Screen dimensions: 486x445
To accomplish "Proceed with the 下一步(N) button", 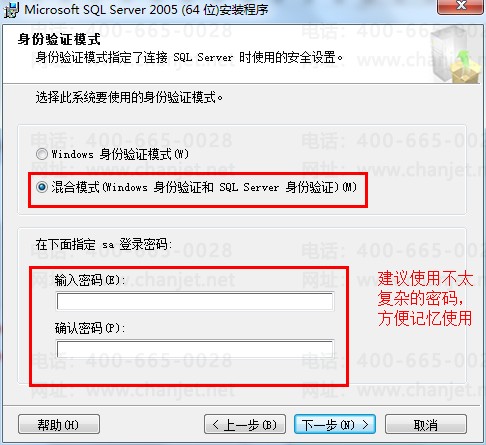I will coord(335,424).
